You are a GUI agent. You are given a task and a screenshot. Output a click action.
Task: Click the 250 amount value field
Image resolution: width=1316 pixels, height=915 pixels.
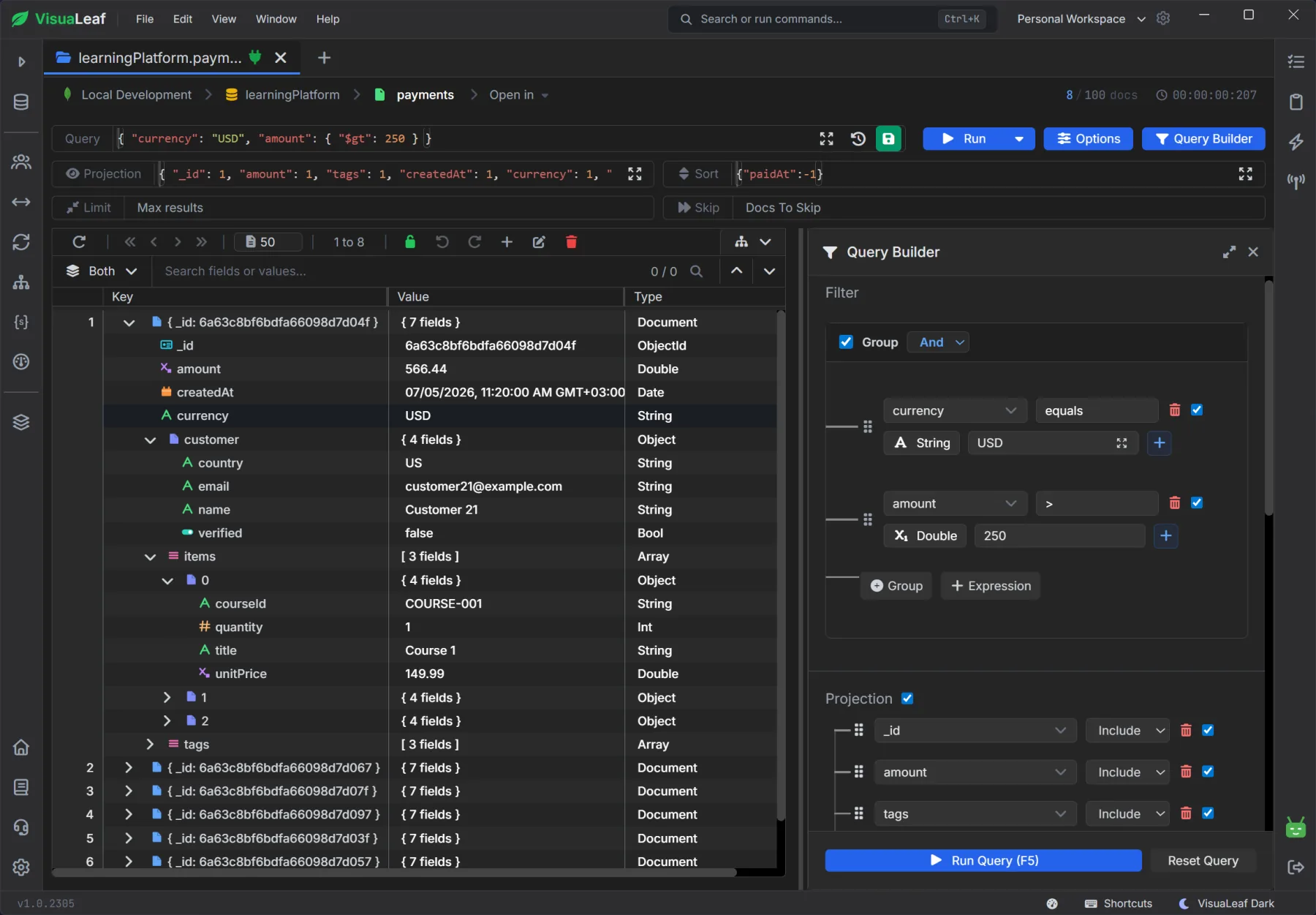click(1059, 536)
